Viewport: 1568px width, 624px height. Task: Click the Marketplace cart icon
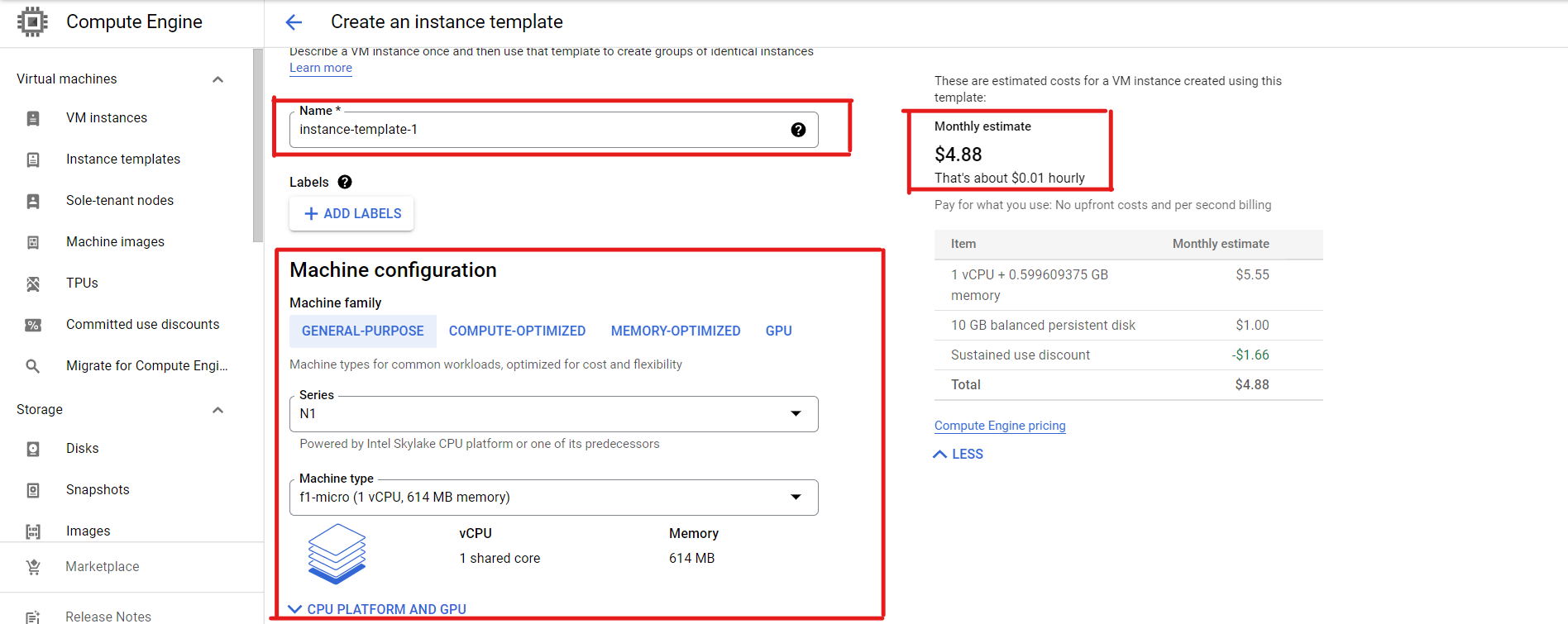click(x=33, y=567)
